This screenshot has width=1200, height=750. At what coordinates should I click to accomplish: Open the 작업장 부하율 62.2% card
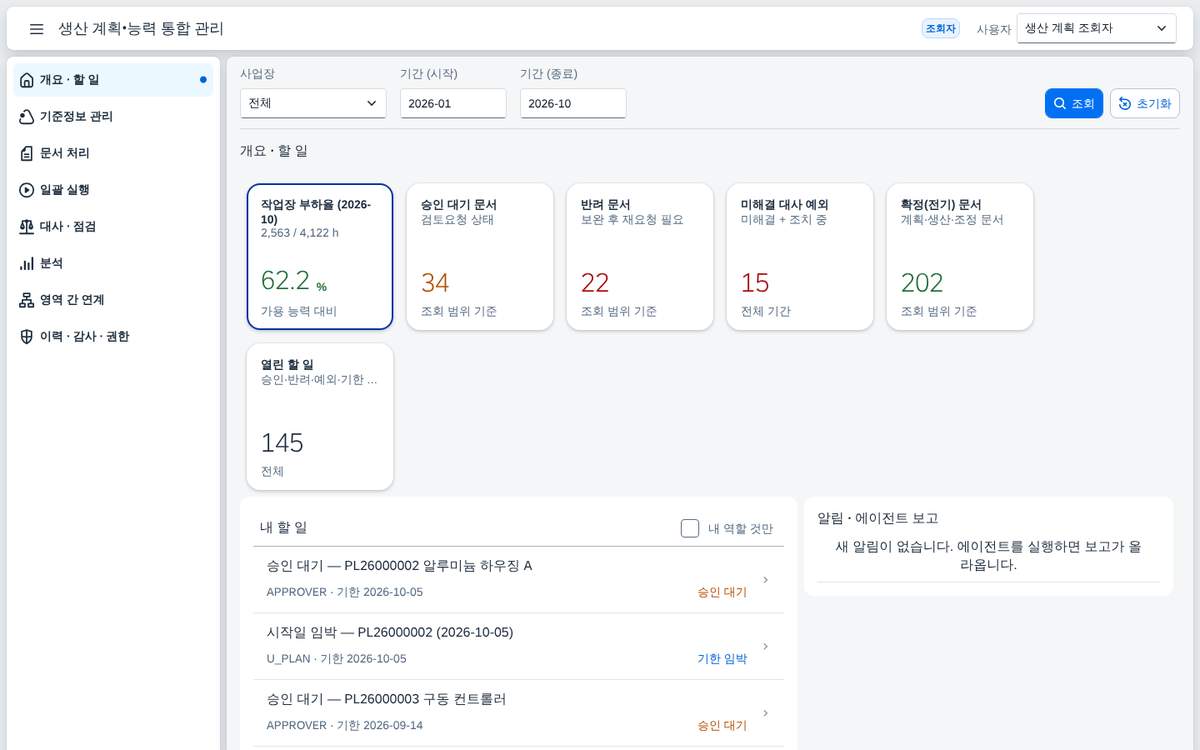click(x=320, y=256)
